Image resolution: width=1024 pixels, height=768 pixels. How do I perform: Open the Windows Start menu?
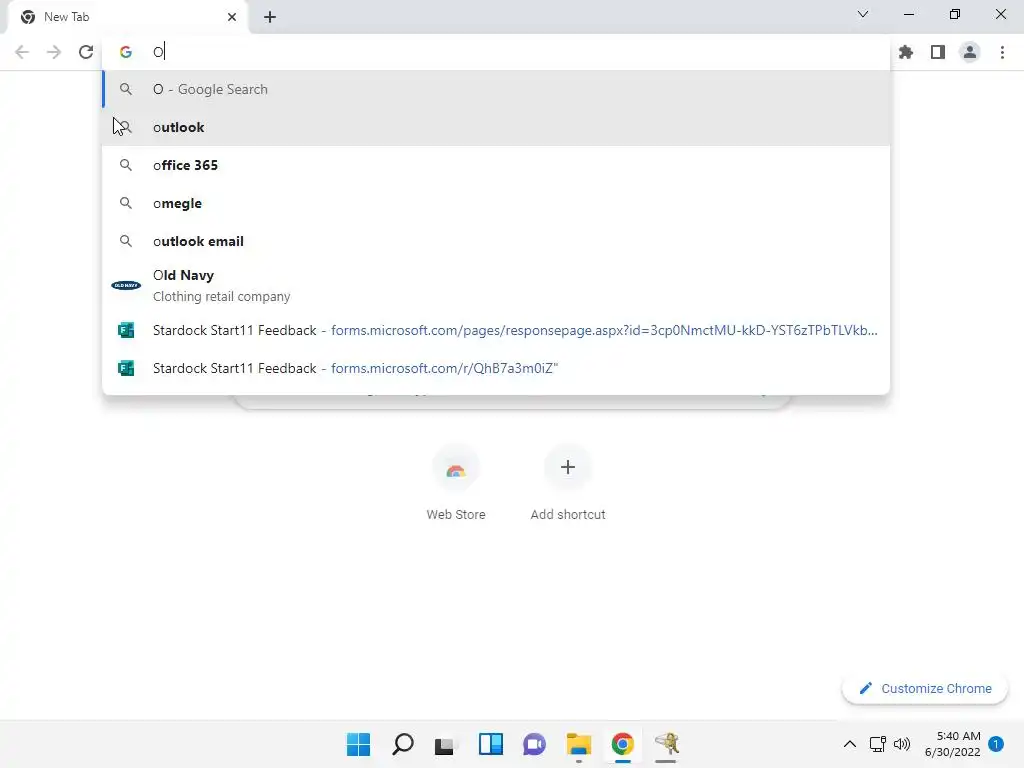pos(358,744)
